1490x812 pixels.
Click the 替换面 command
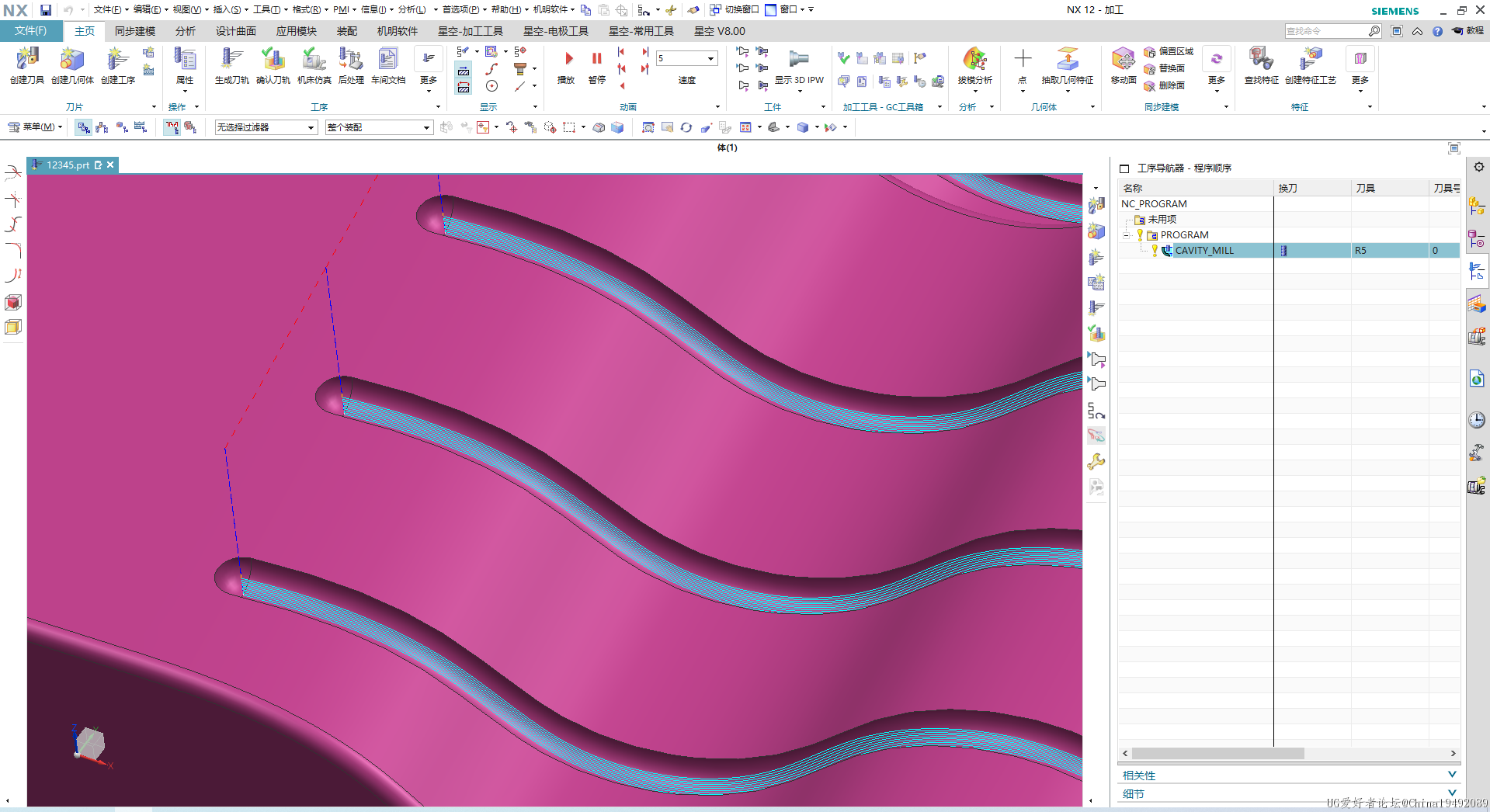pos(1165,68)
